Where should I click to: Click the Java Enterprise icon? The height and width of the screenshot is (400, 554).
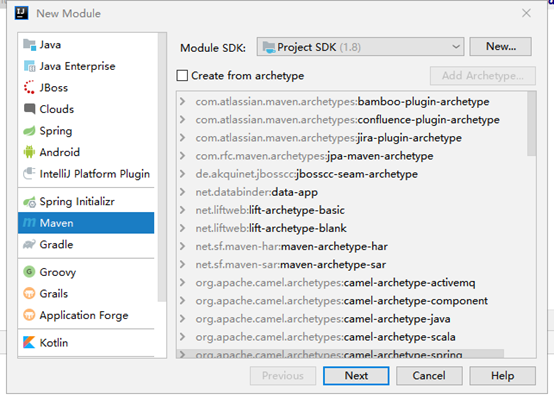[x=29, y=66]
